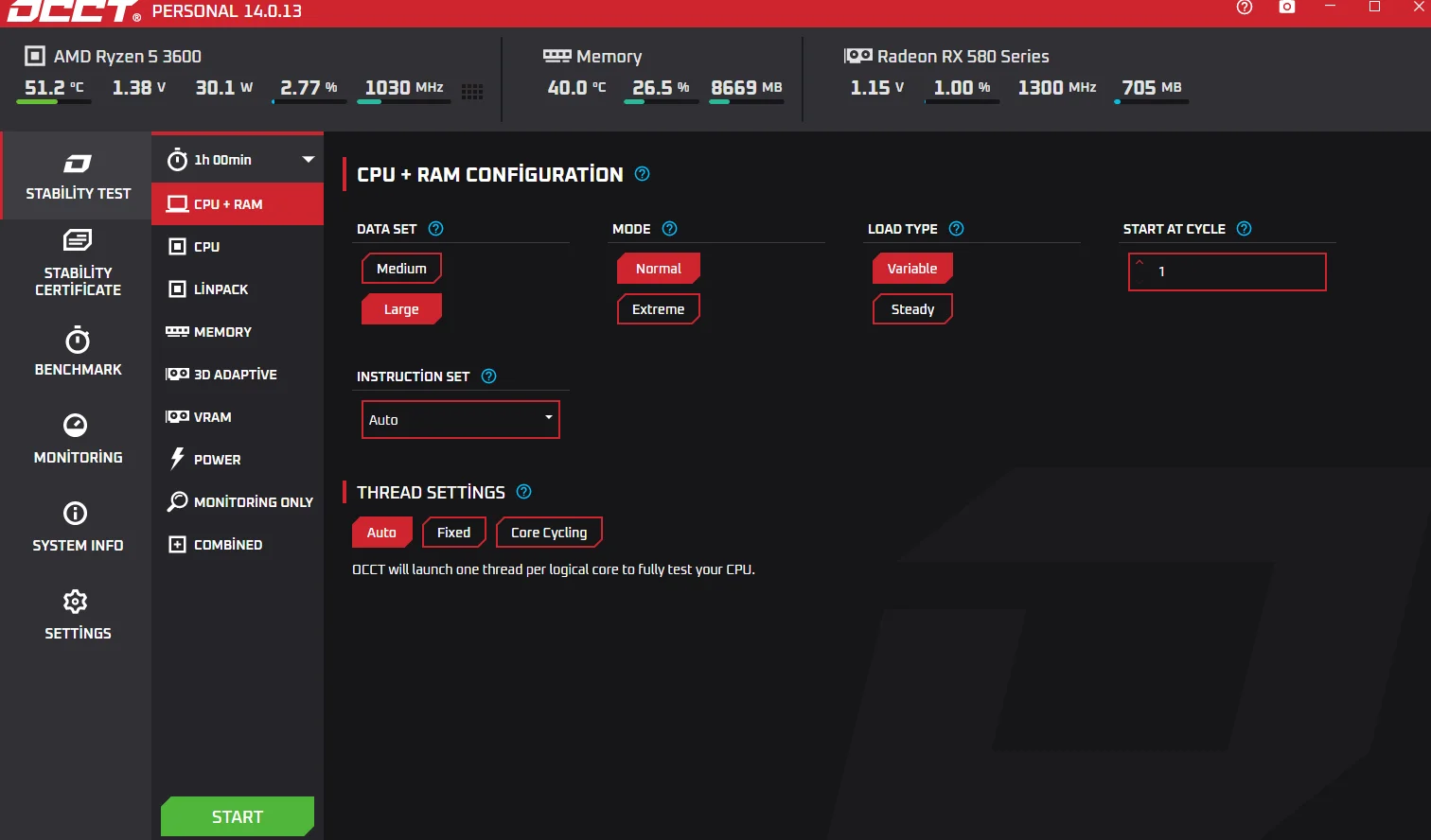Click the CPU chip icon beside AMD Ryzen
The image size is (1431, 840).
click(x=35, y=56)
